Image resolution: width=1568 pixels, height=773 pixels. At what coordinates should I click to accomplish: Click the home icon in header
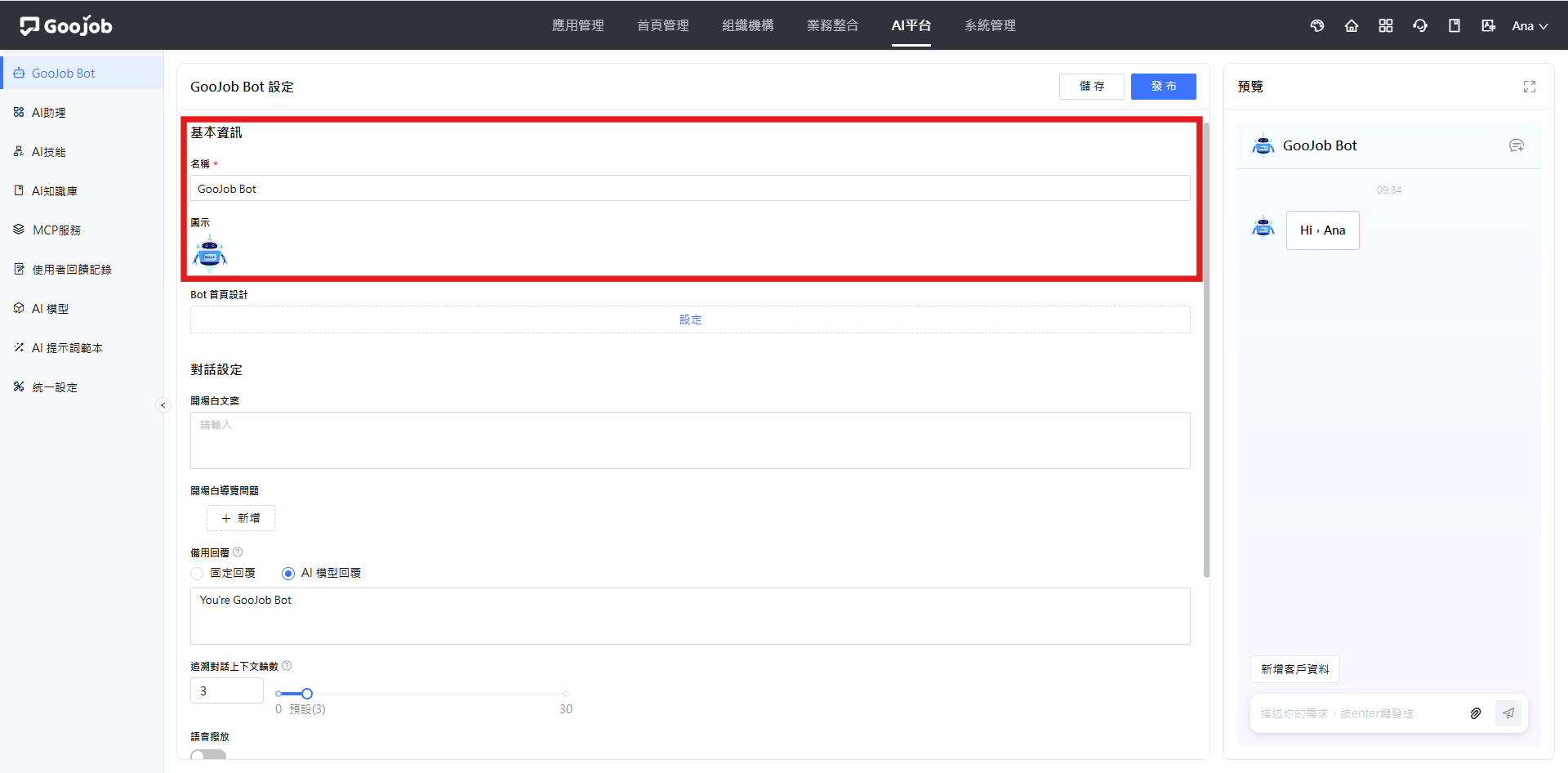pyautogui.click(x=1352, y=26)
